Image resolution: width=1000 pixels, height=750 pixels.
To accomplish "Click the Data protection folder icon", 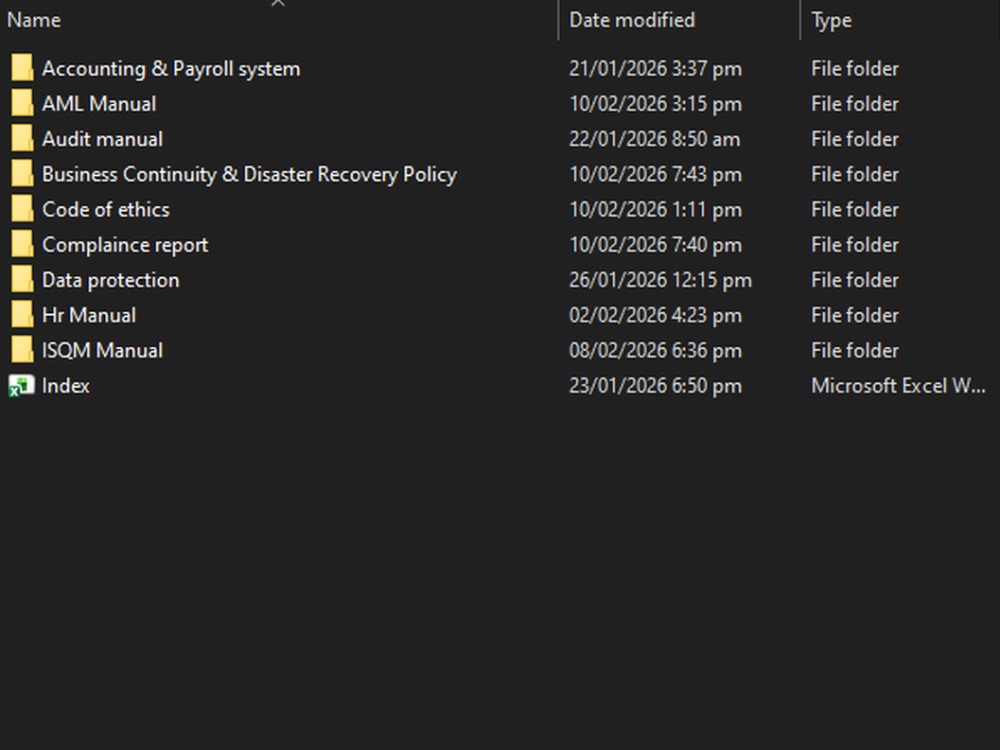I will pos(22,279).
